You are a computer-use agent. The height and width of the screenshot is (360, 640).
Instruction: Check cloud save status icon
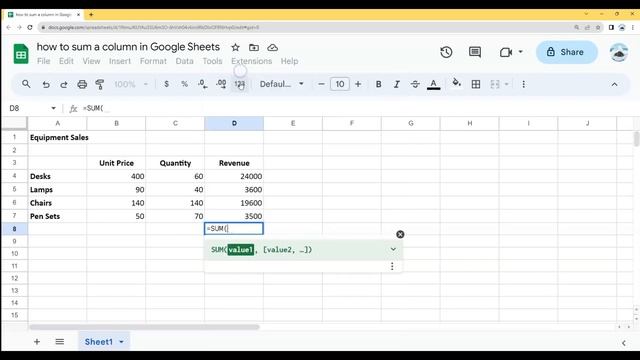(273, 47)
